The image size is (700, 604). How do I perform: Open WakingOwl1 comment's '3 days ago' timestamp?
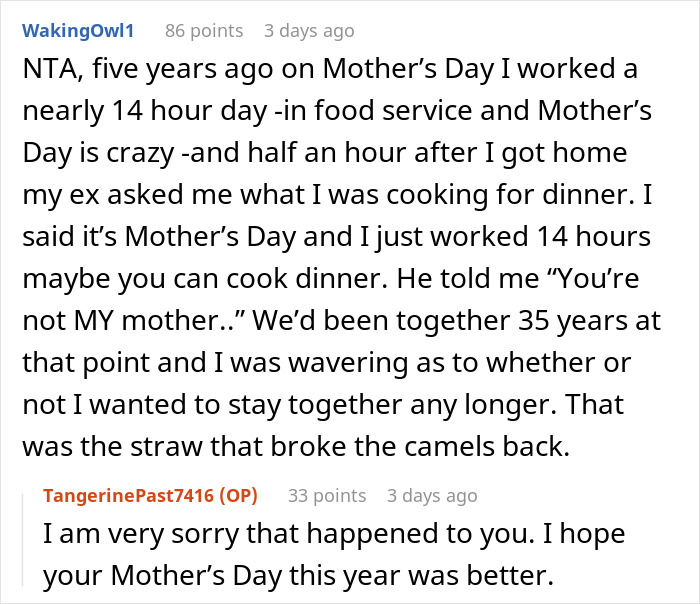(x=309, y=31)
